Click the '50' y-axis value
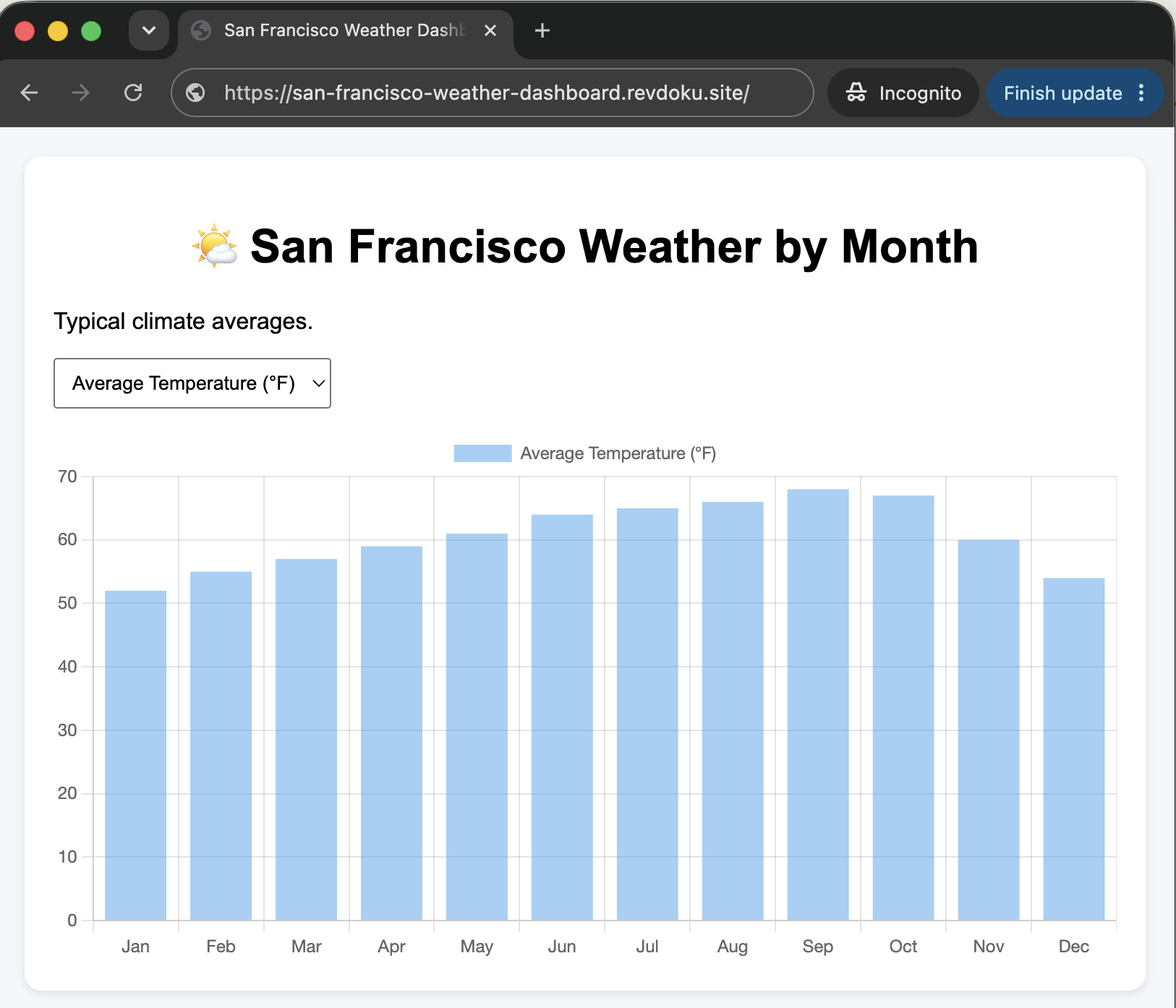This screenshot has height=1008, width=1176. (67, 603)
